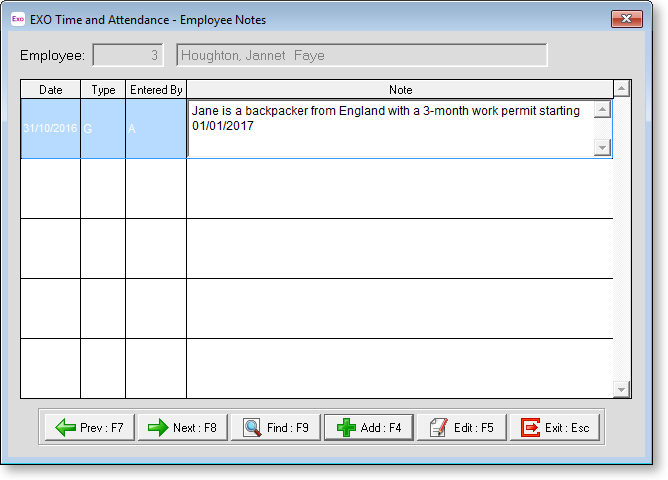Viewport: 668px width, 480px height.
Task: Select the 31/10/2016 date cell
Action: coord(50,129)
